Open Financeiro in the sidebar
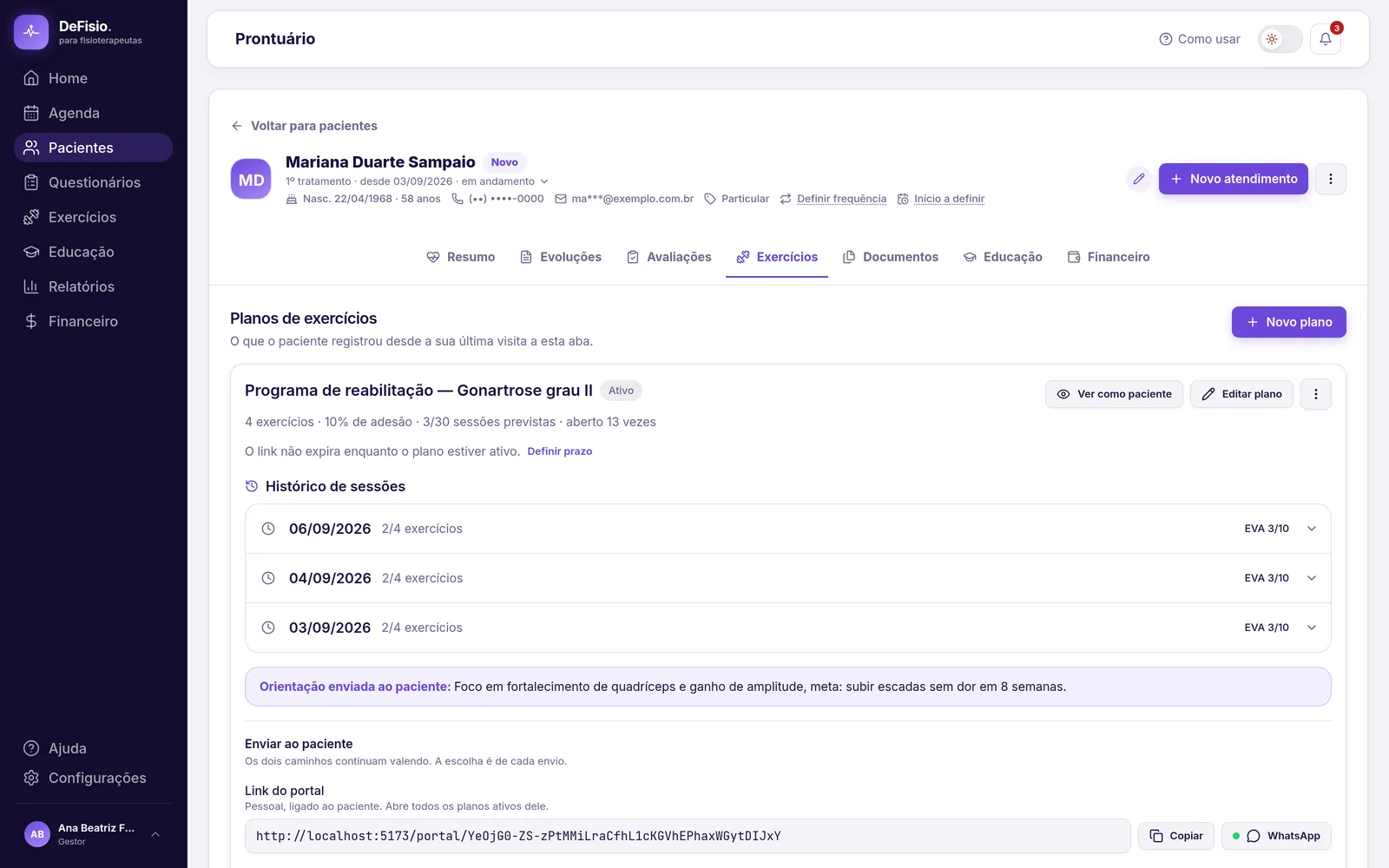 coord(93,321)
